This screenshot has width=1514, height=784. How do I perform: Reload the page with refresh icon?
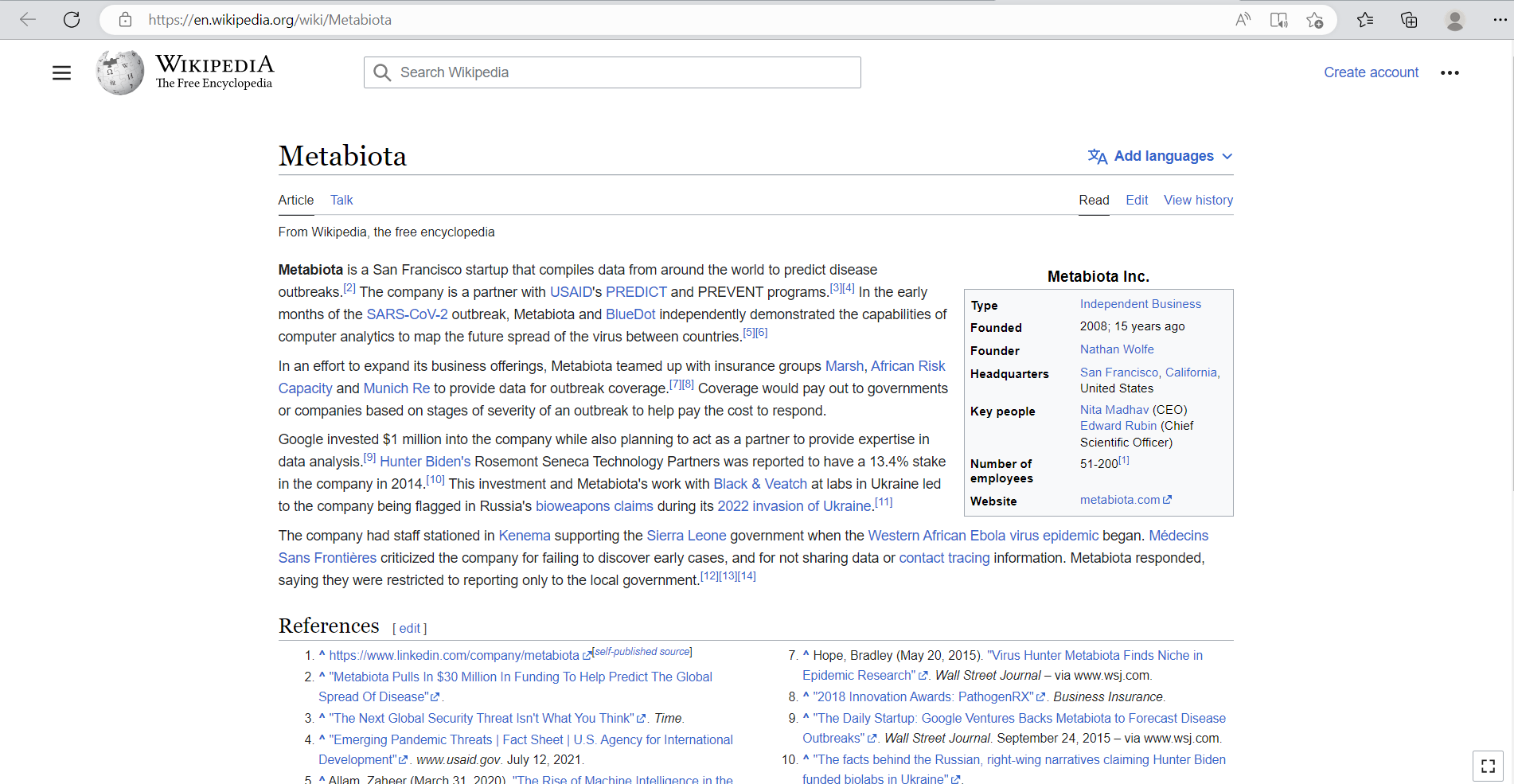tap(72, 20)
